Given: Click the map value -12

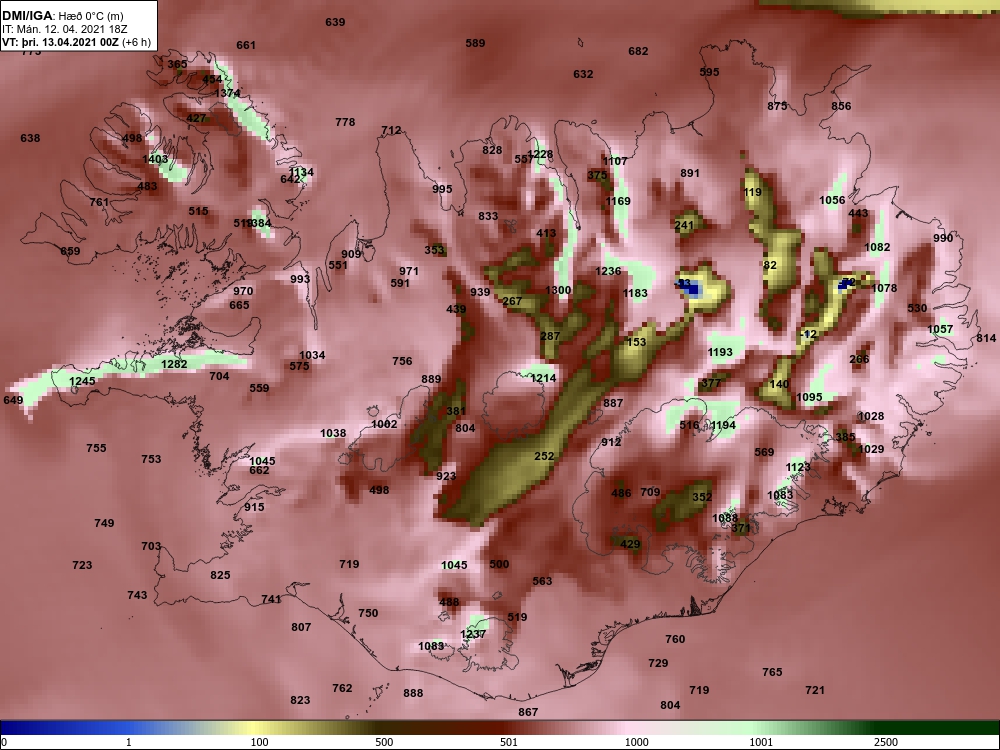Looking at the screenshot, I should point(808,335).
